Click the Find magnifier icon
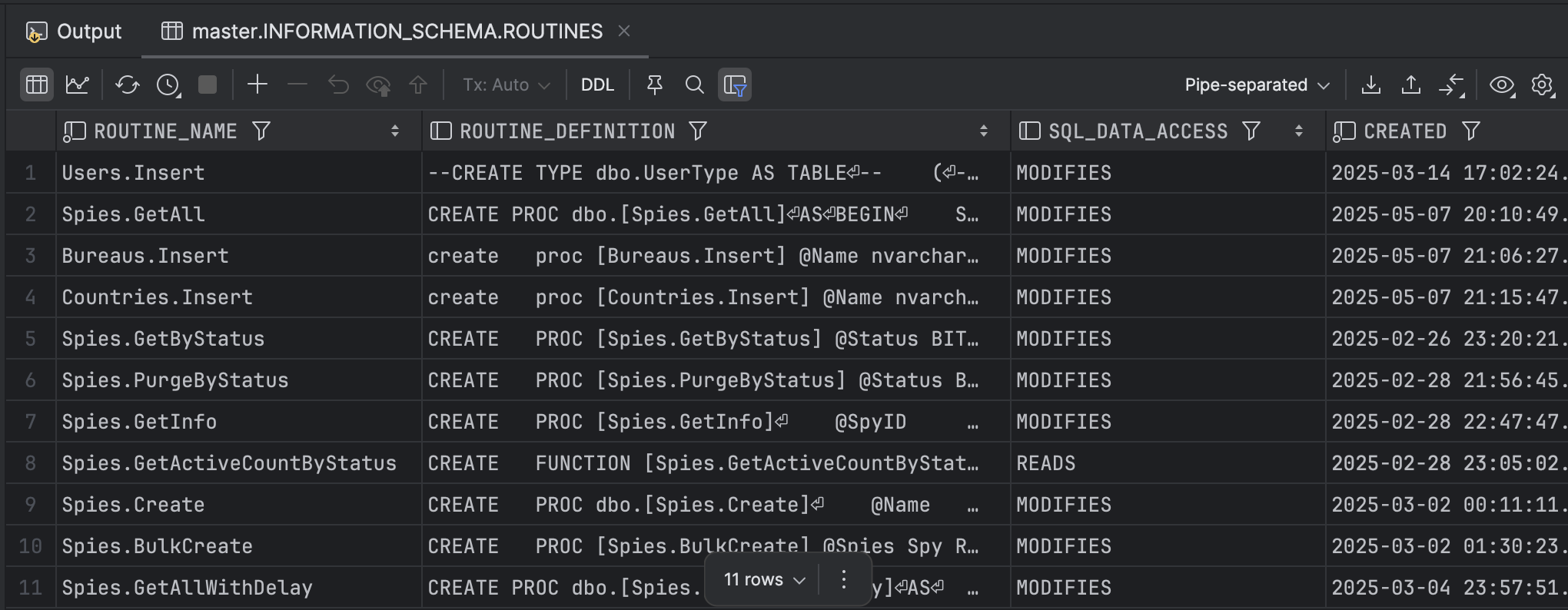 (694, 85)
